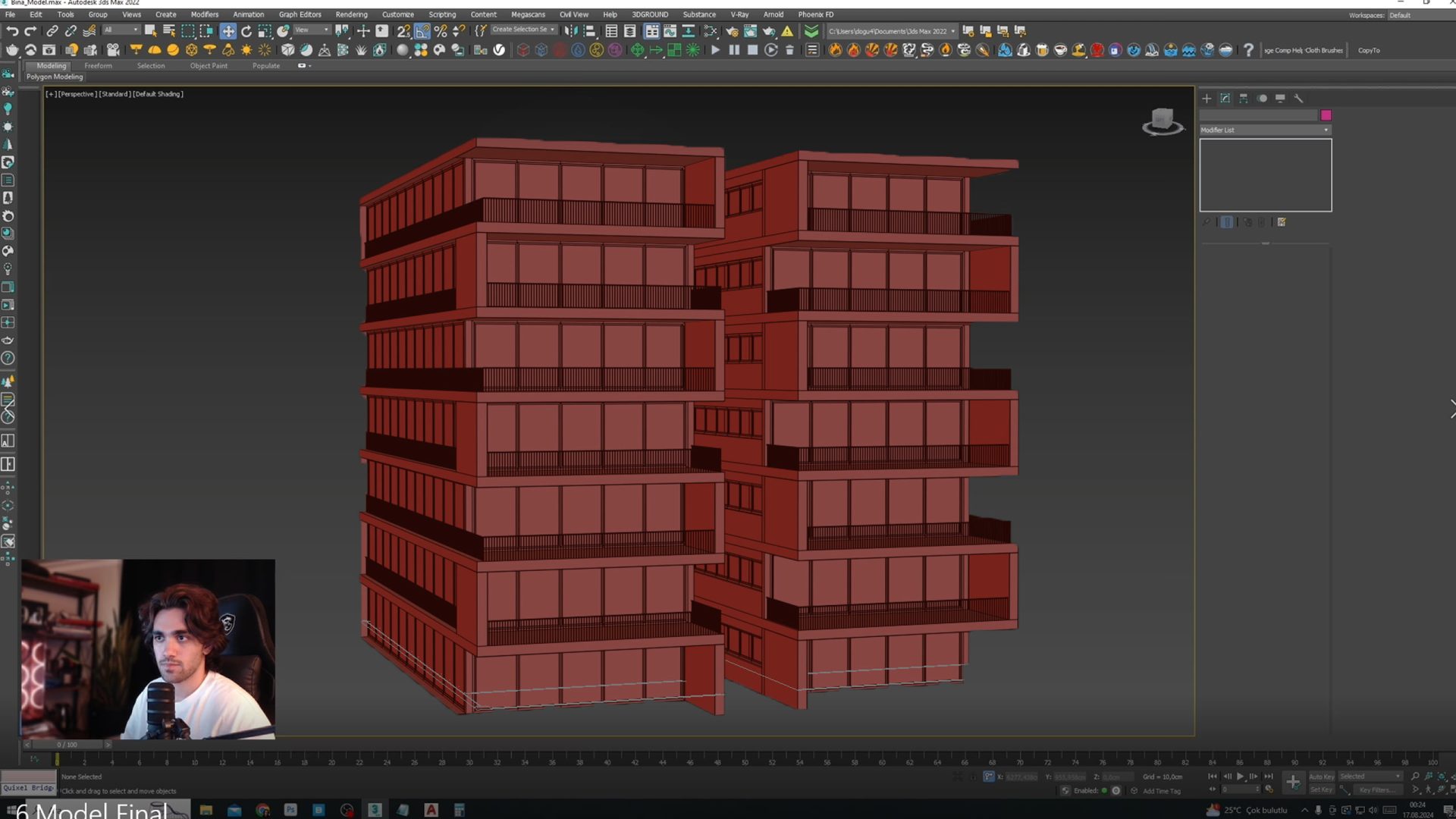Screen dimensions: 1456x819
Task: Select the Select and Move tool
Action: [x=227, y=31]
